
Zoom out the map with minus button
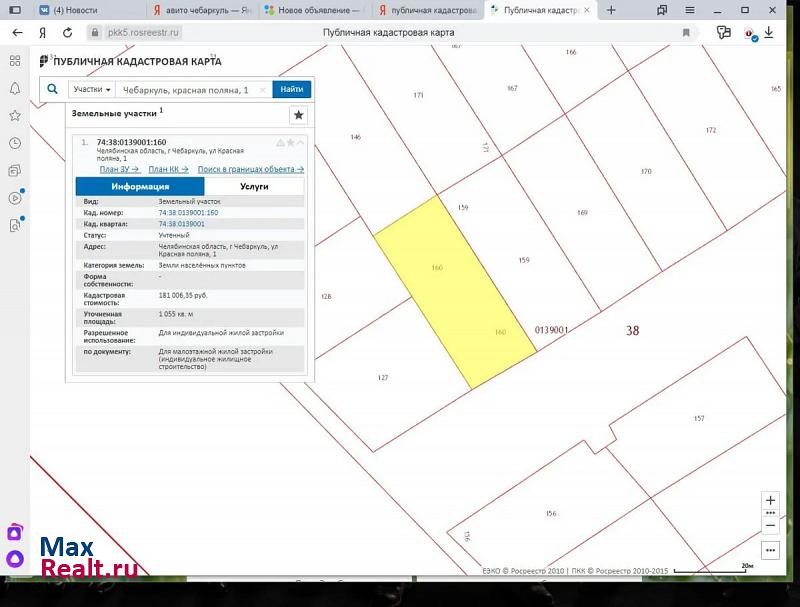coord(770,524)
